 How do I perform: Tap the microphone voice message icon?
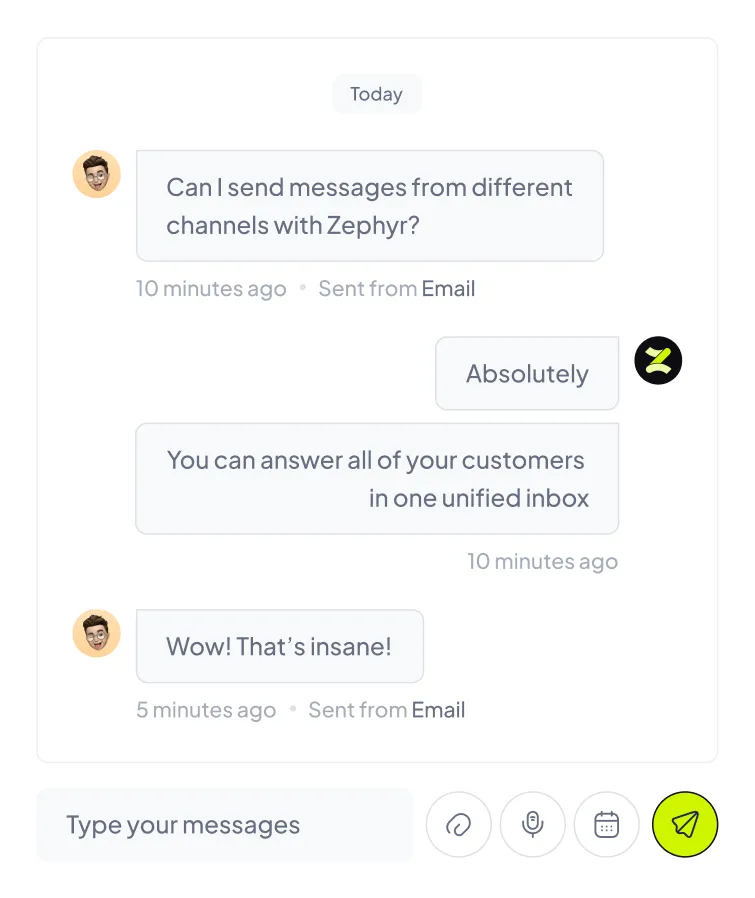click(x=533, y=825)
